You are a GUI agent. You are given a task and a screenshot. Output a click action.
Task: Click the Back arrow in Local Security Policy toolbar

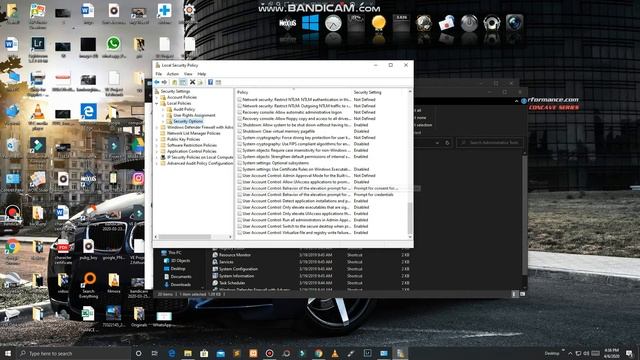click(157, 82)
